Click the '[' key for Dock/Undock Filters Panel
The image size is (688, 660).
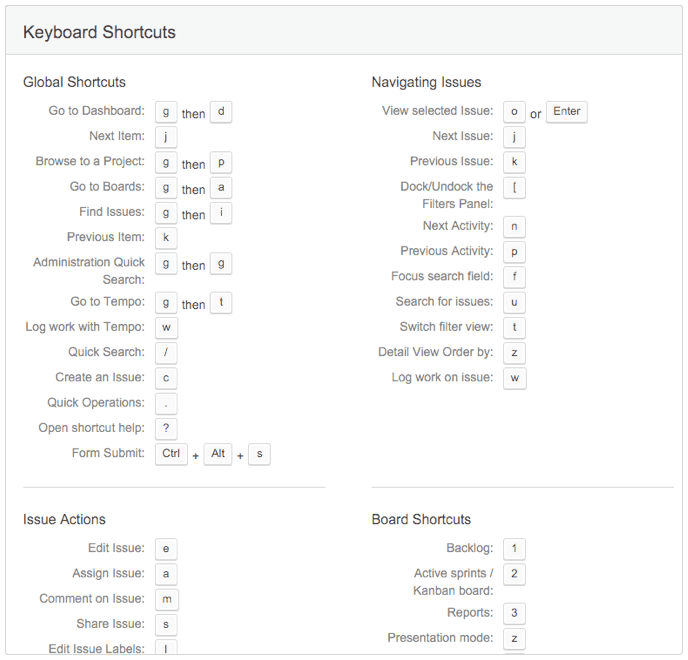[x=514, y=188]
